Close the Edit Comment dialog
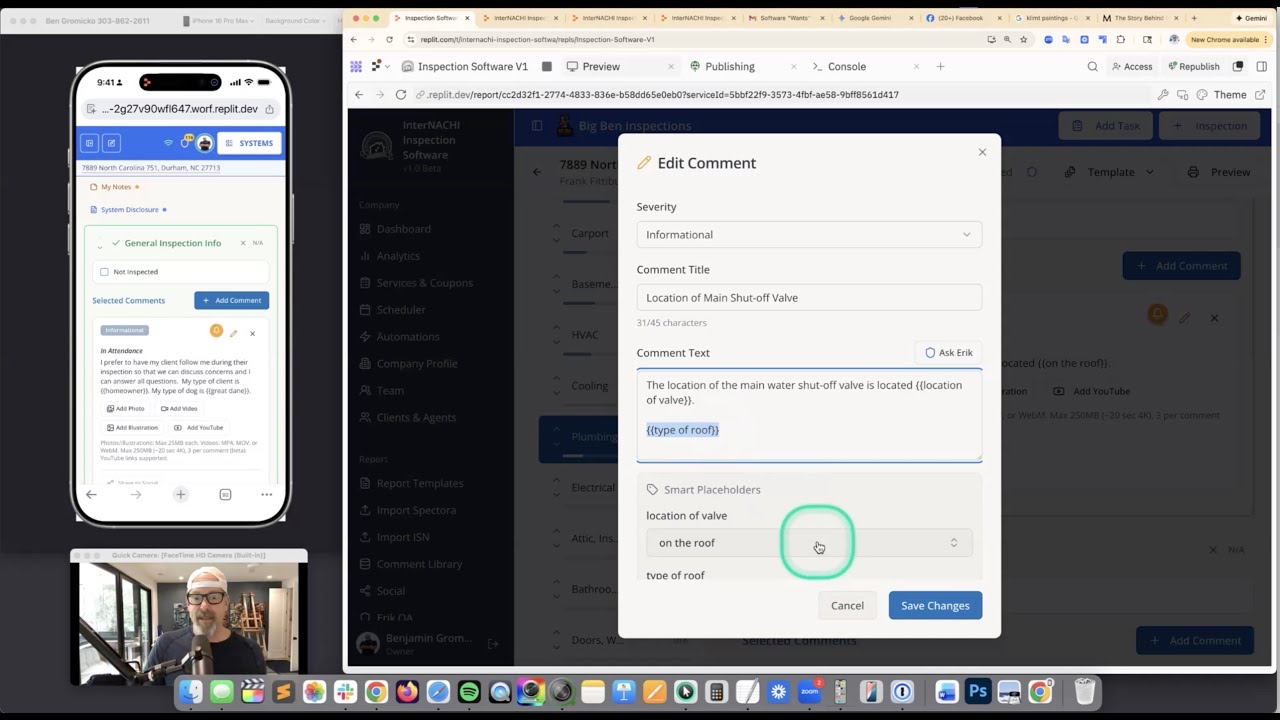The image size is (1280, 720). click(x=982, y=152)
